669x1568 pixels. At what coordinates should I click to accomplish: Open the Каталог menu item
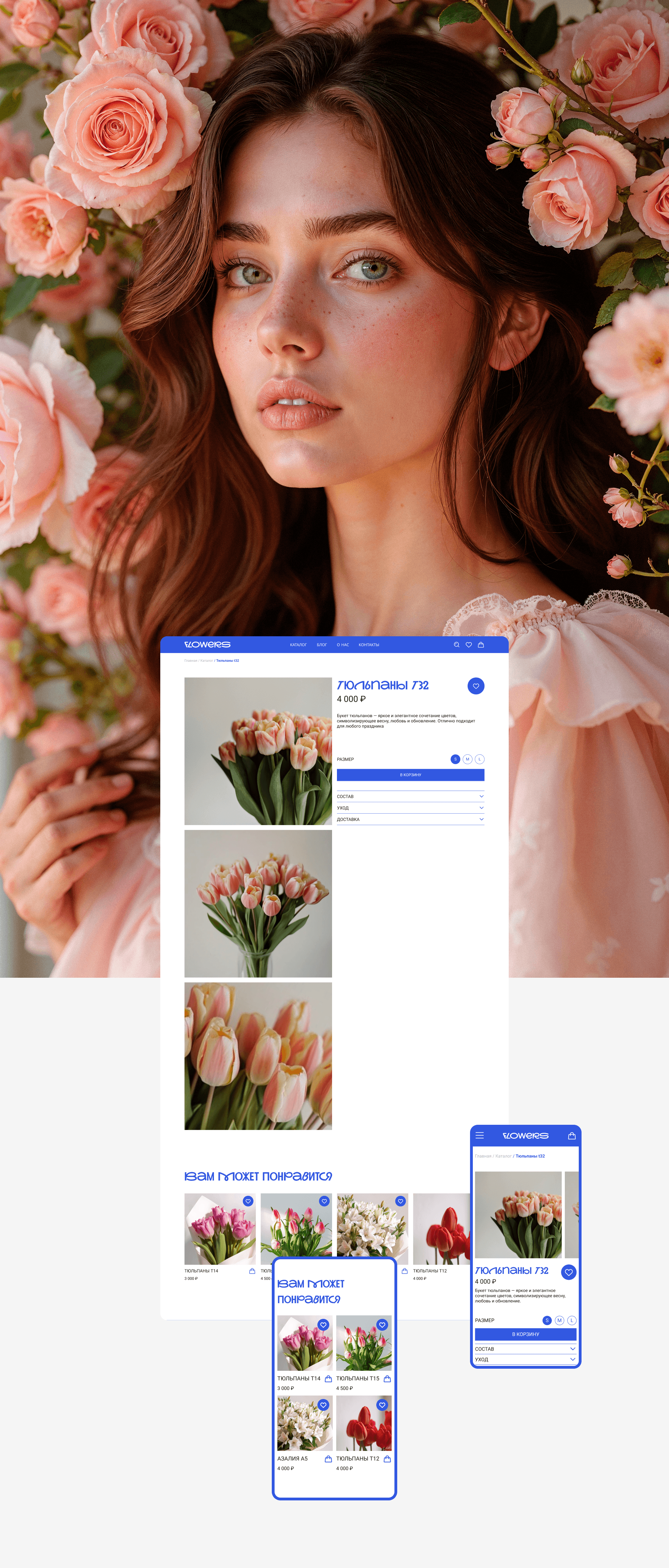click(298, 645)
